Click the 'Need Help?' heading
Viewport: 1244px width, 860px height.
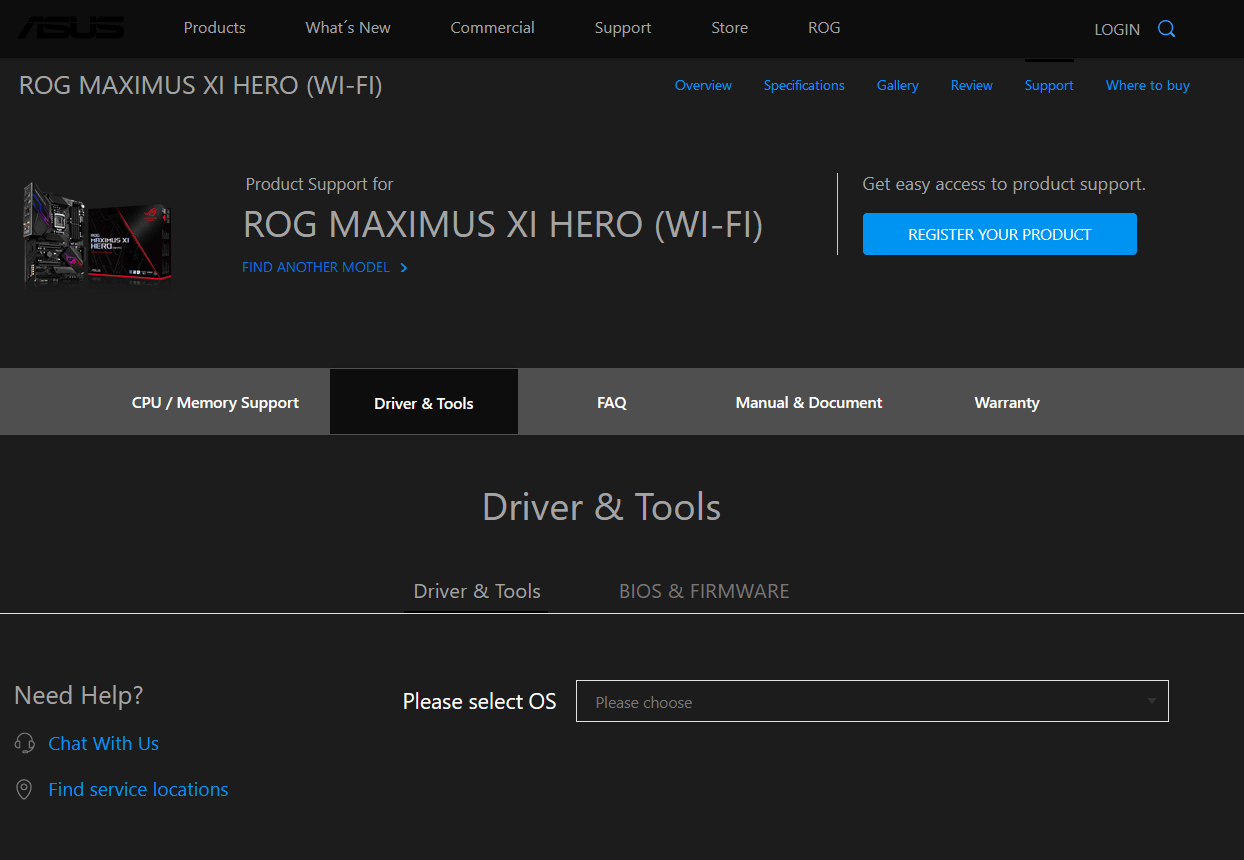[x=79, y=695]
